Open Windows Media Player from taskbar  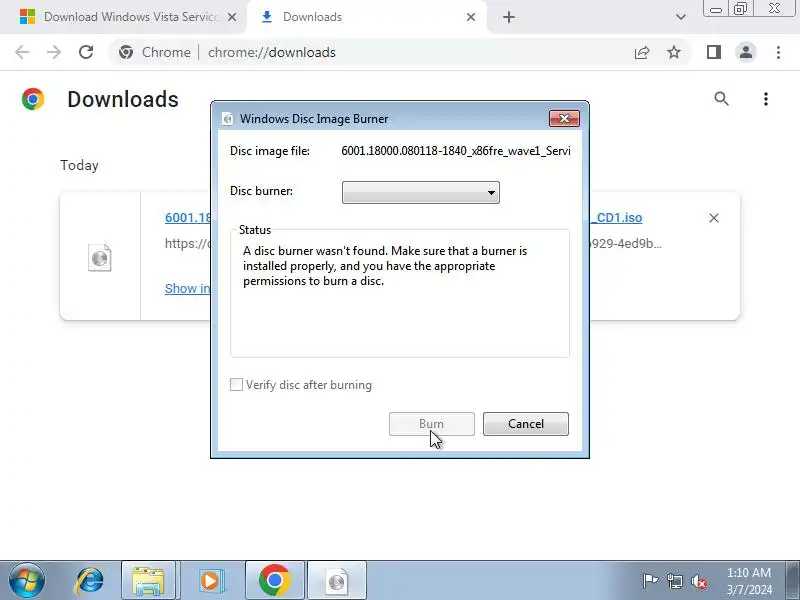(210, 581)
